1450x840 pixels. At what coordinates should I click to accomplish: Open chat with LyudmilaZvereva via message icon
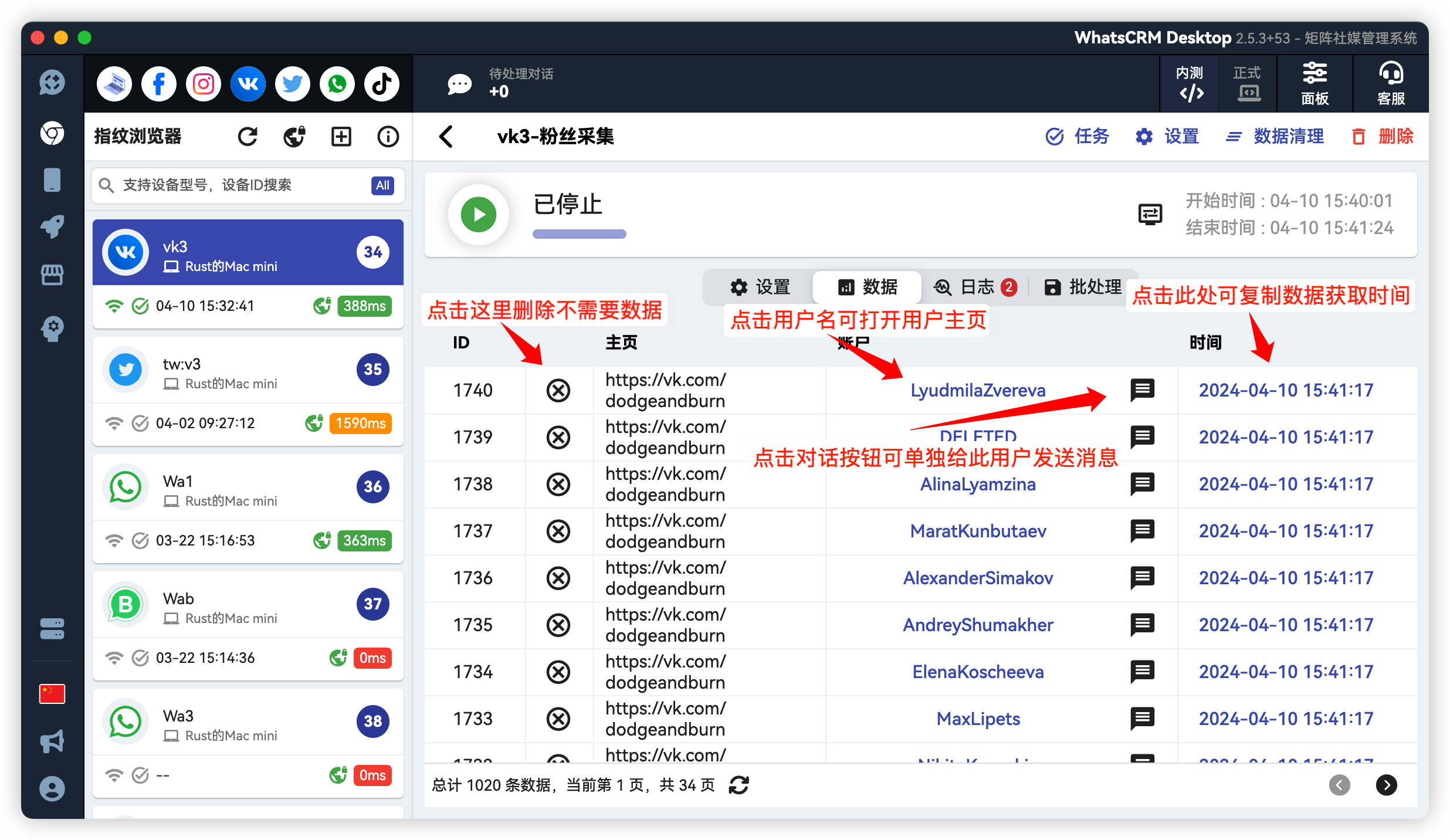[1143, 389]
